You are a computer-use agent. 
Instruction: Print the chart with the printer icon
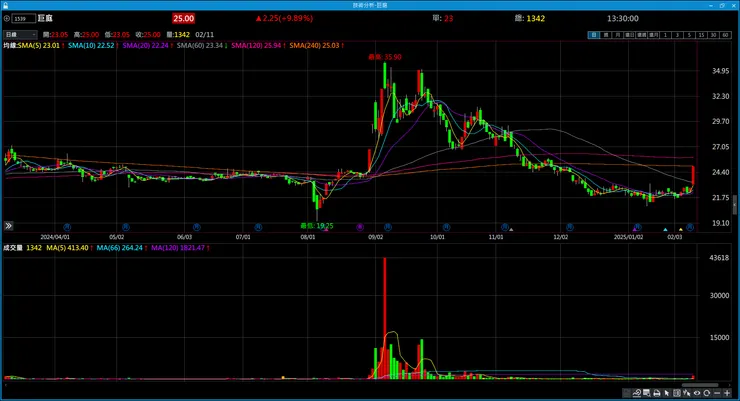pos(657,393)
